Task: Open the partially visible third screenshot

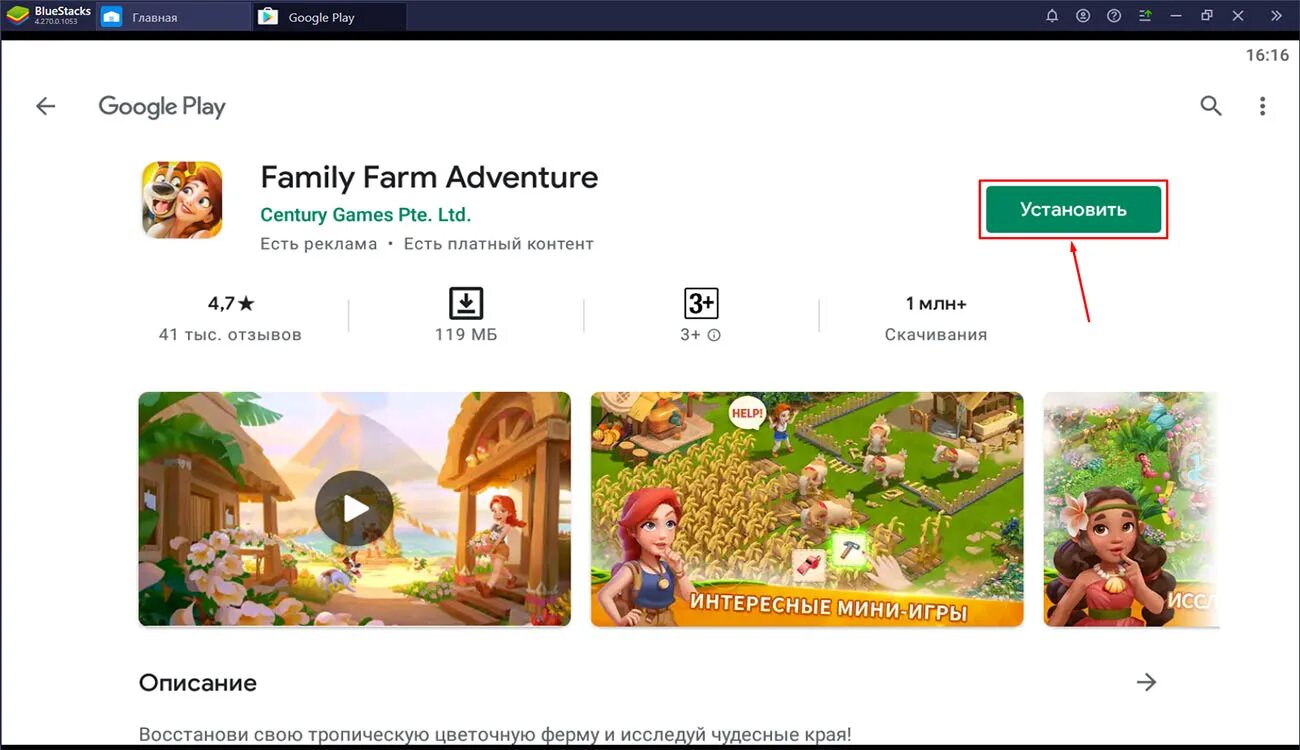Action: pyautogui.click(x=1131, y=509)
